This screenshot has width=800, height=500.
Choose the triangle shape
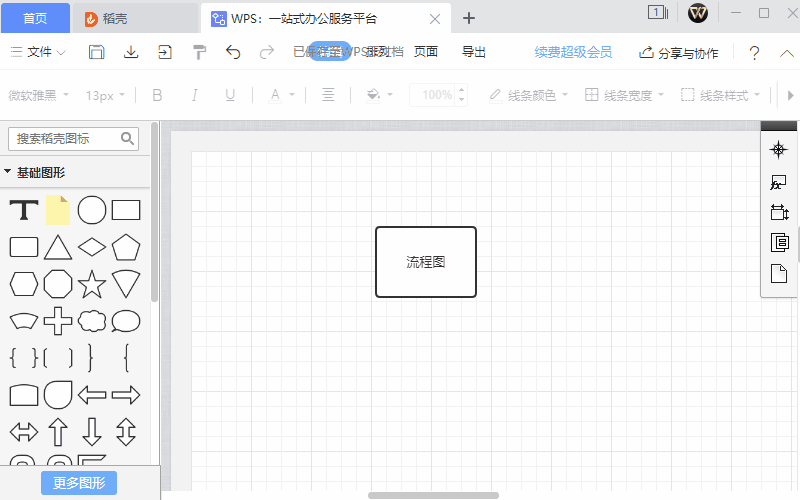[x=58, y=247]
